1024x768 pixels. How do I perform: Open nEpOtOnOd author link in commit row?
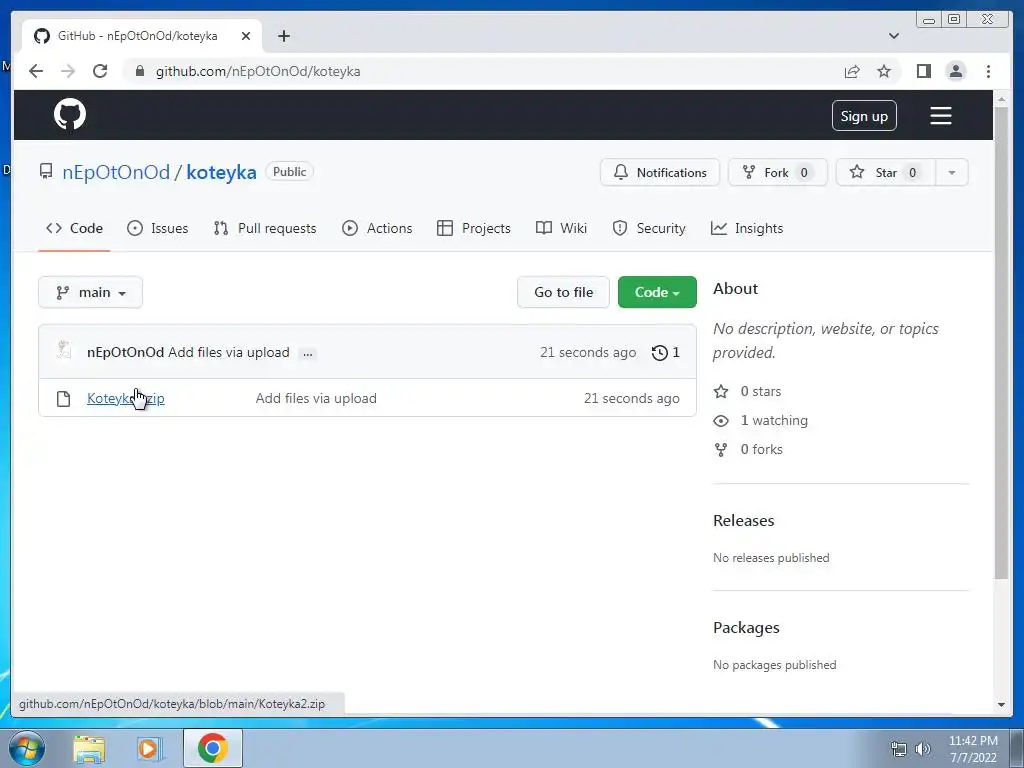click(125, 353)
